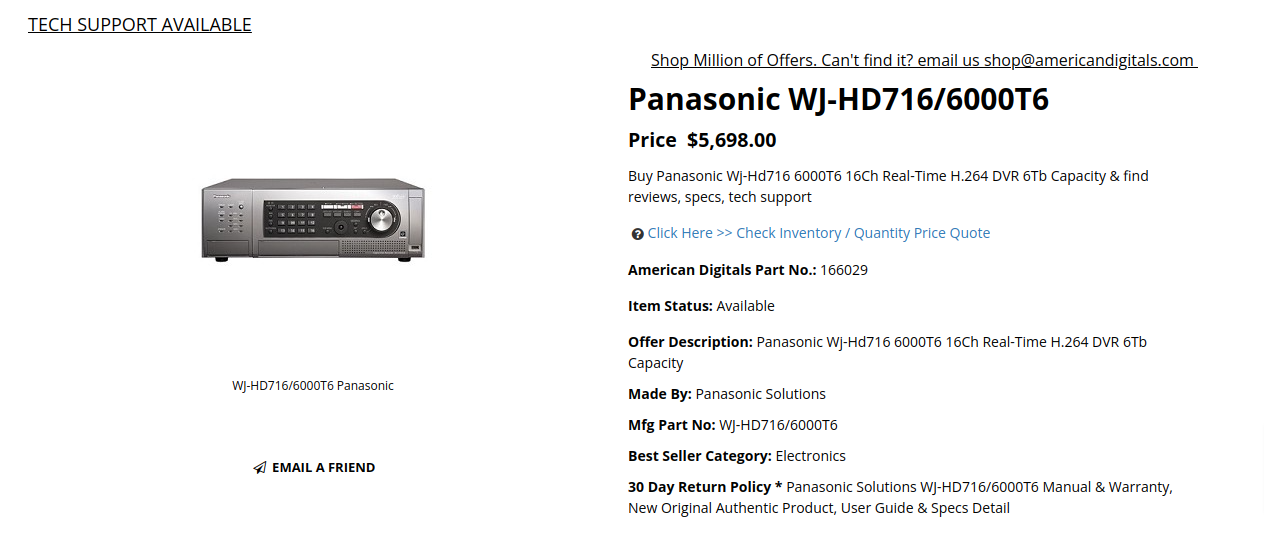This screenshot has width=1264, height=540.
Task: Click the paper plane icon beside Email a Friend
Action: coord(260,468)
